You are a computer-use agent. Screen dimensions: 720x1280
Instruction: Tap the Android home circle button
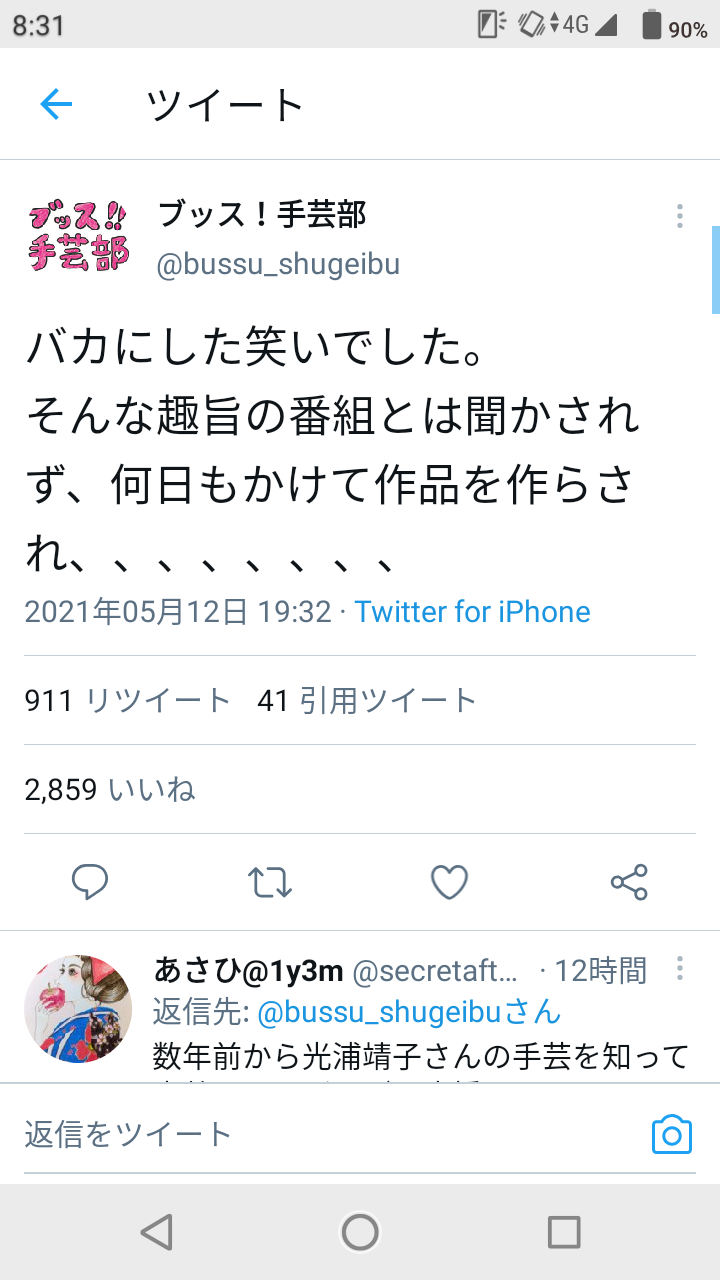[x=360, y=1232]
